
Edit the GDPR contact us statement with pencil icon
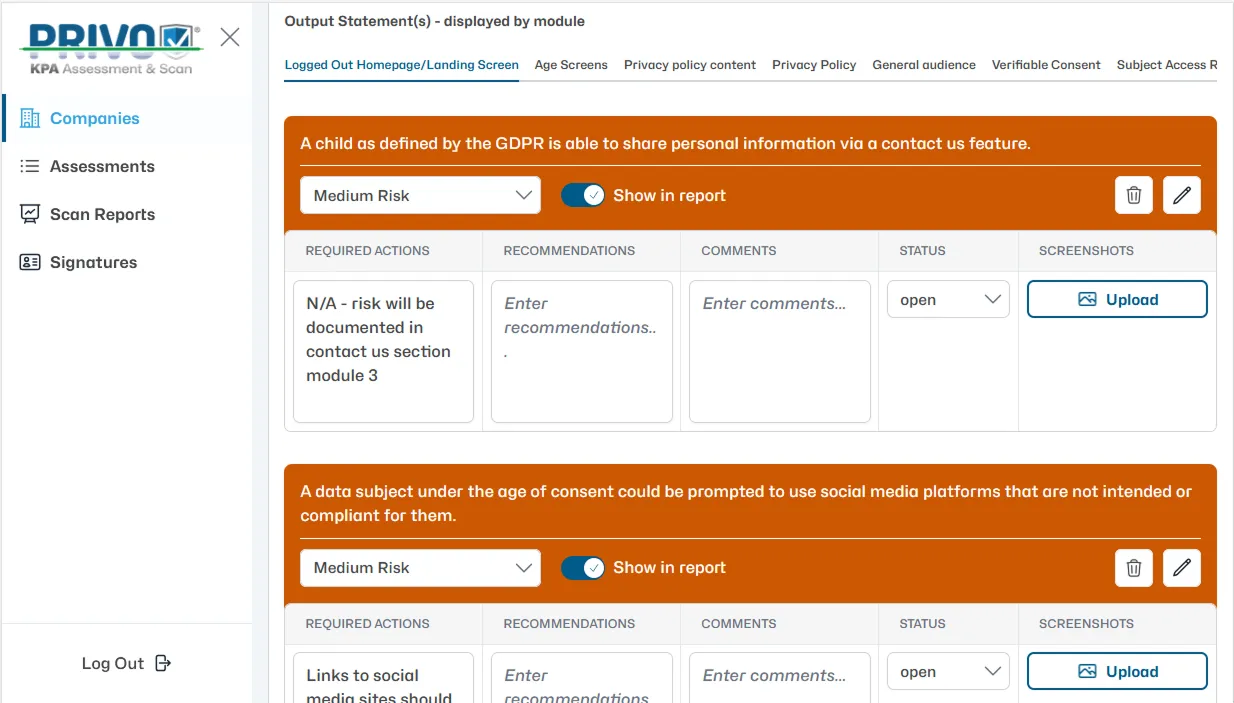[x=1182, y=195]
